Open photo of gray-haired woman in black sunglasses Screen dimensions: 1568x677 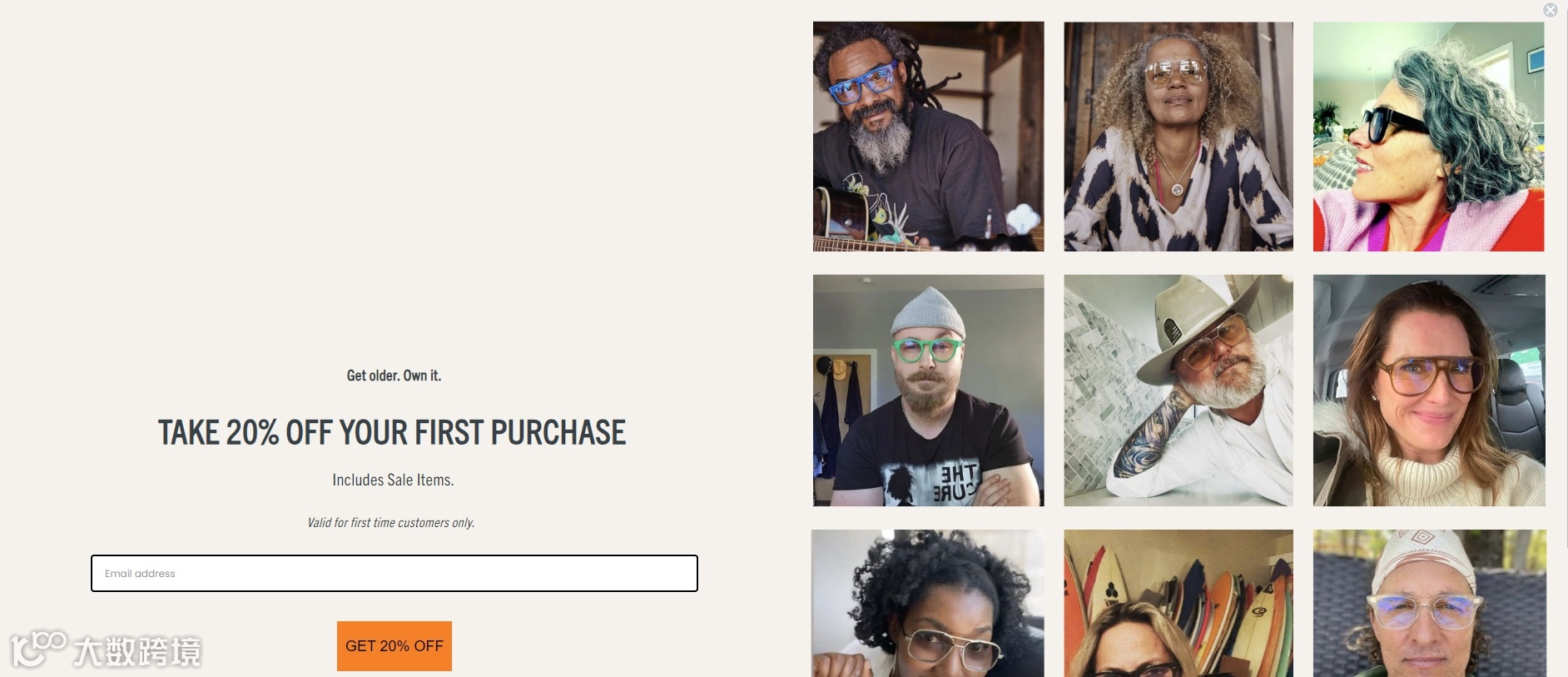(x=1428, y=137)
